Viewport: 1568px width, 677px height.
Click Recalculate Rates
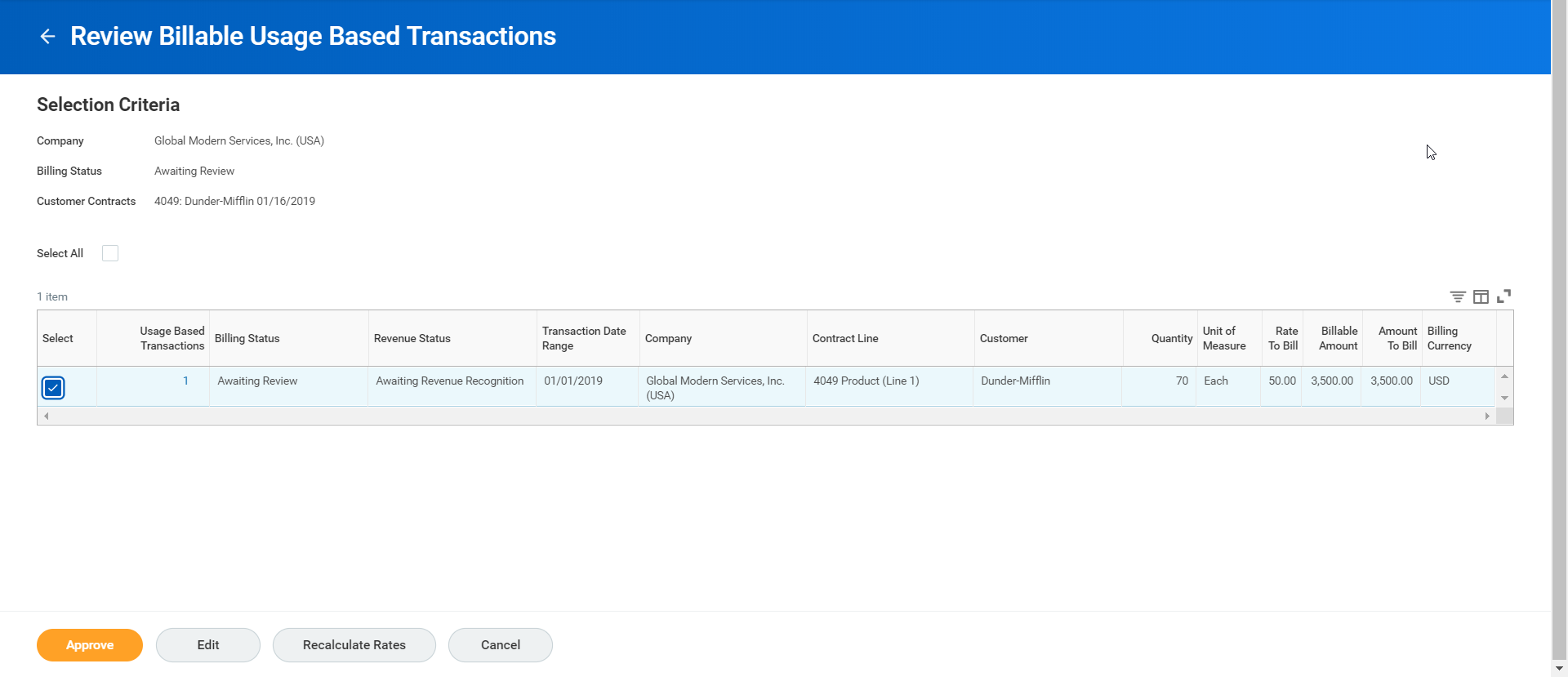tap(354, 645)
